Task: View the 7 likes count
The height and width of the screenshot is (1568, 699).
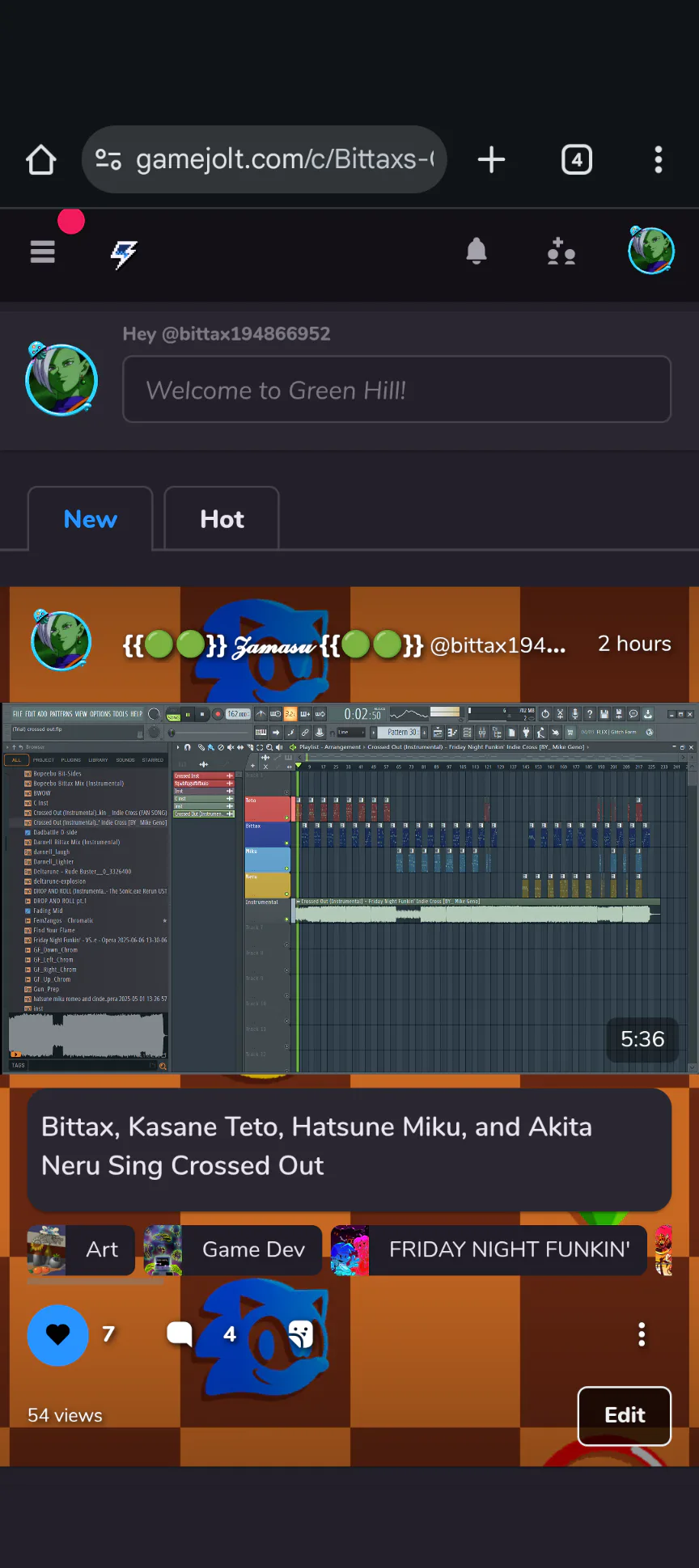Action: tap(108, 1334)
